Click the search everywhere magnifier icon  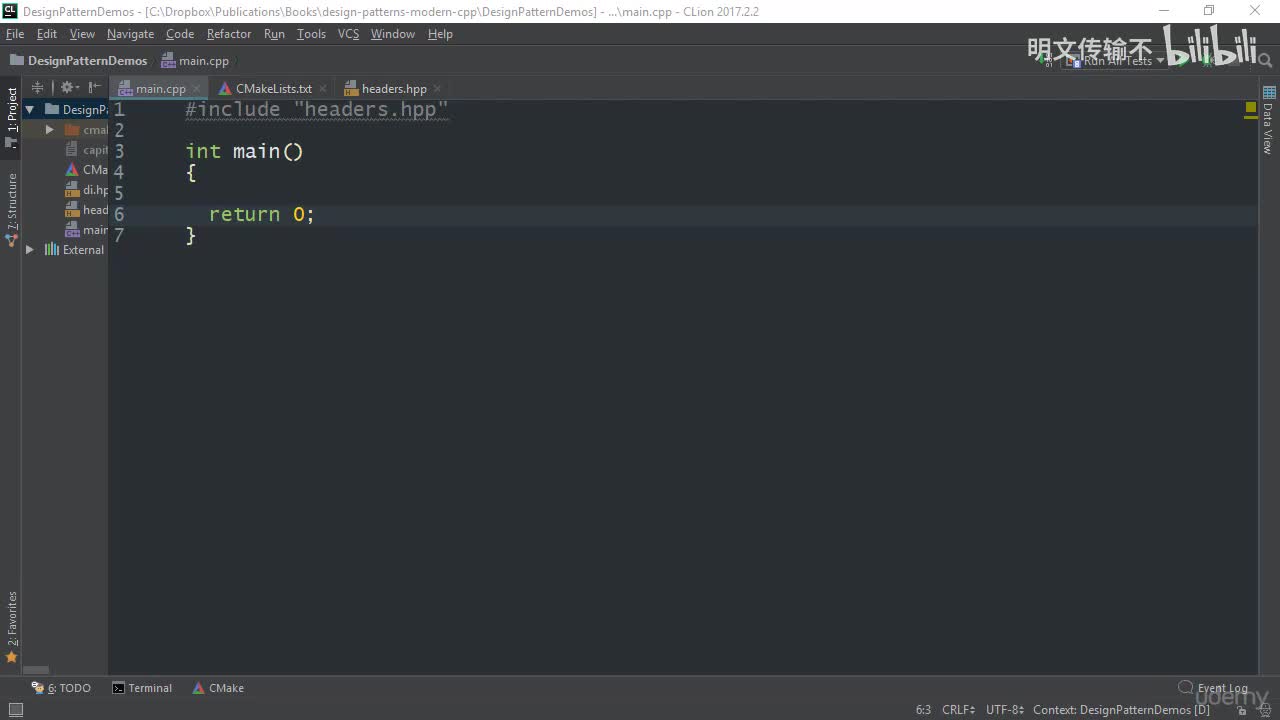click(x=1263, y=61)
